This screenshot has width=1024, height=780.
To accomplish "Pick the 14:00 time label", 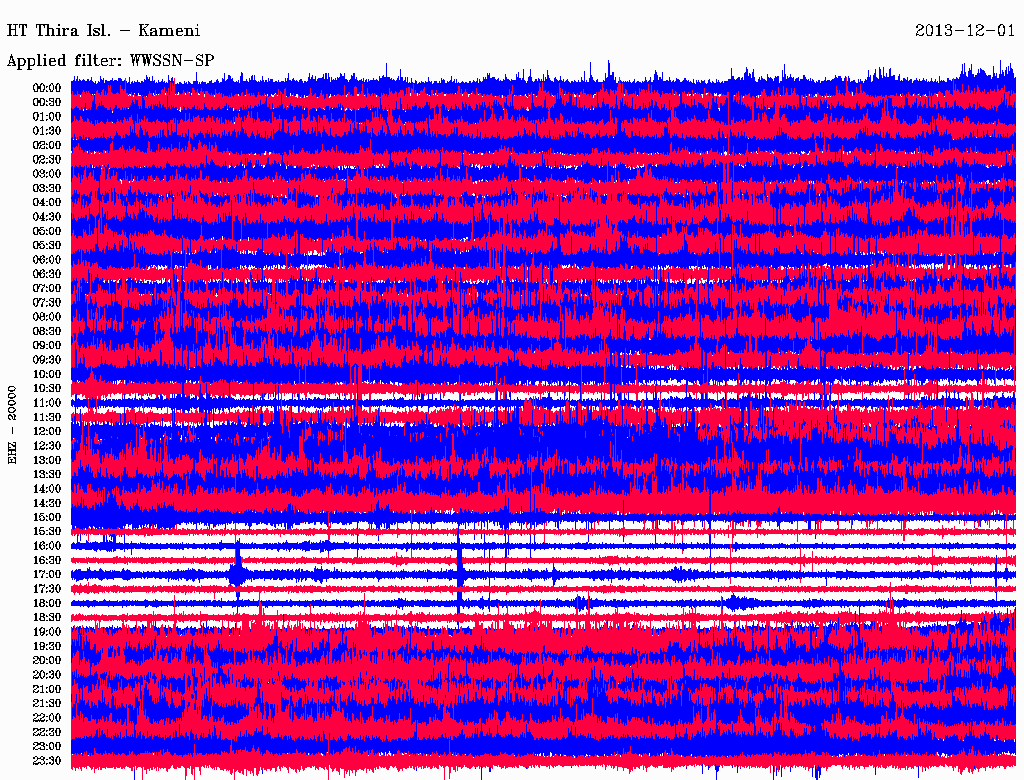I will pyautogui.click(x=47, y=489).
